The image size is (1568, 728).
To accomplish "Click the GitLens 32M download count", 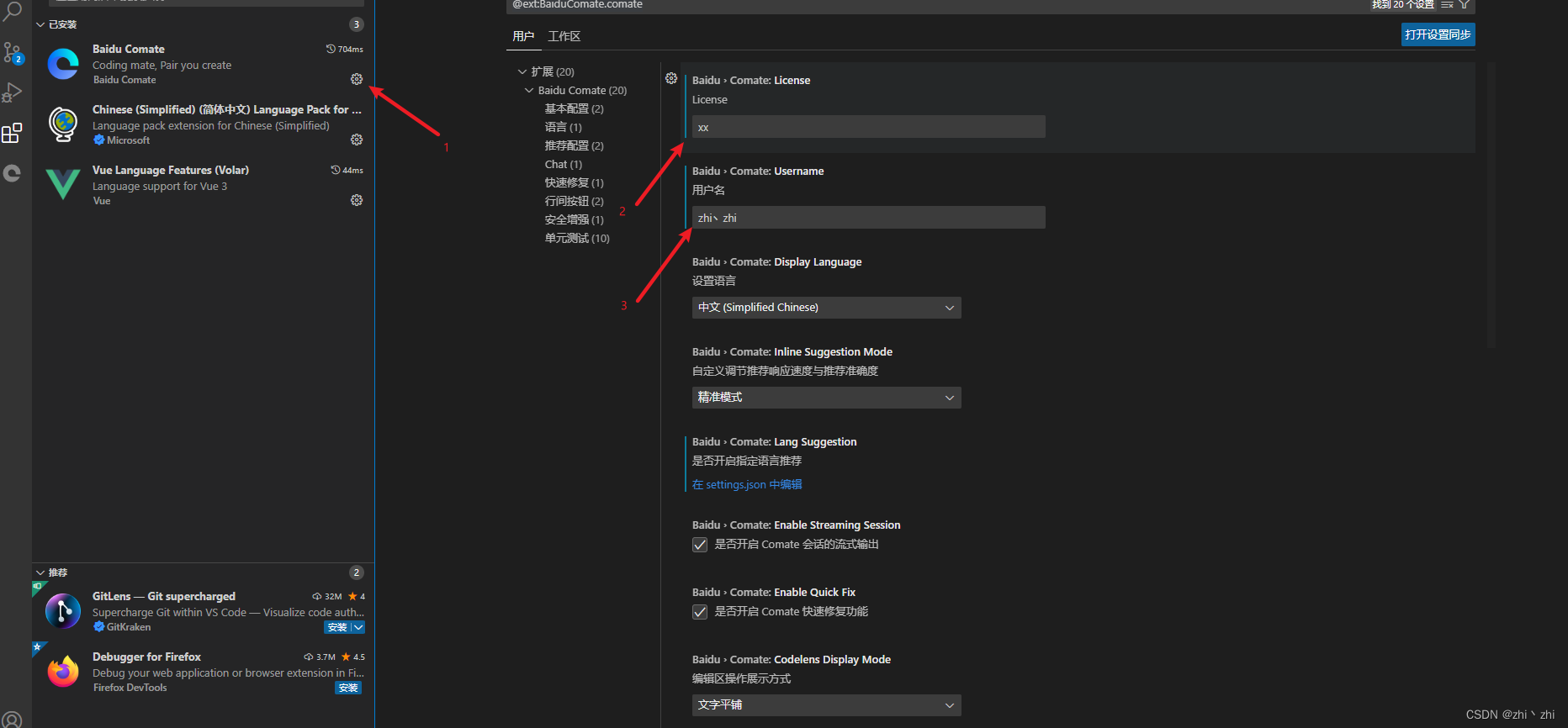I will 327,596.
